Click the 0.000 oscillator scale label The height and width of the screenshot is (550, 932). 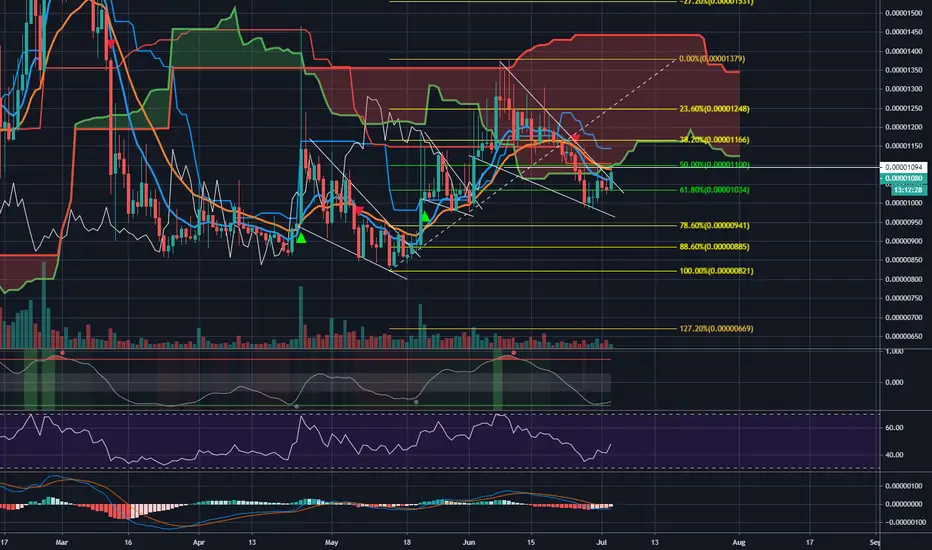click(894, 382)
